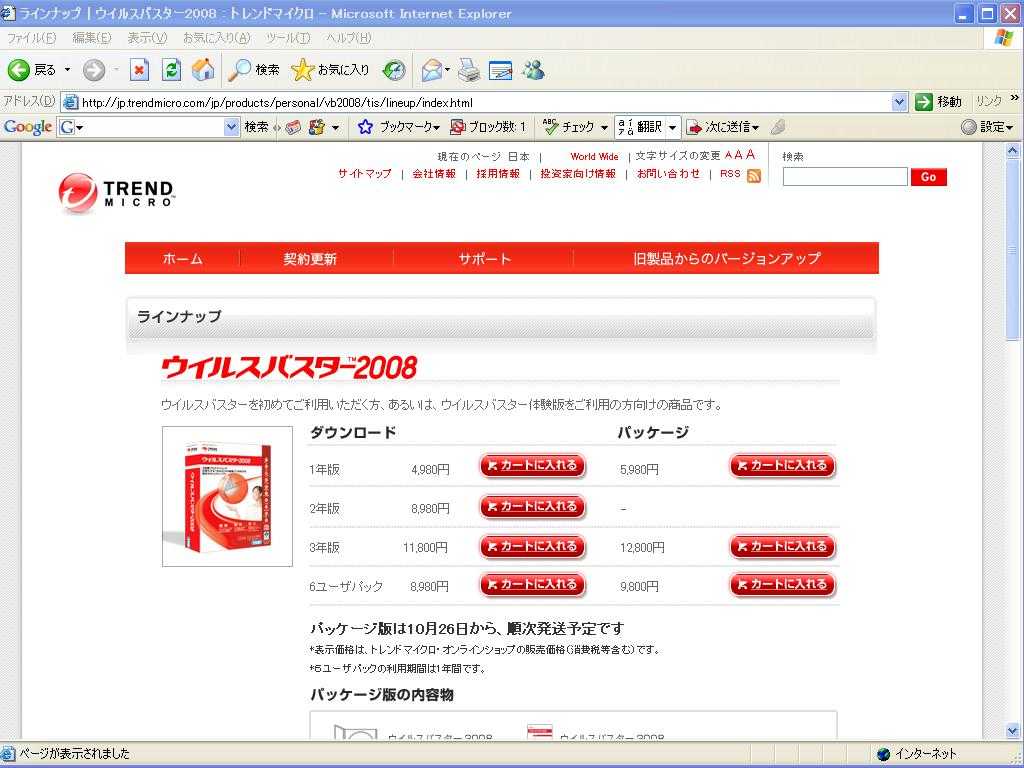
Task: Click the Mail envelope icon
Action: coord(432,70)
